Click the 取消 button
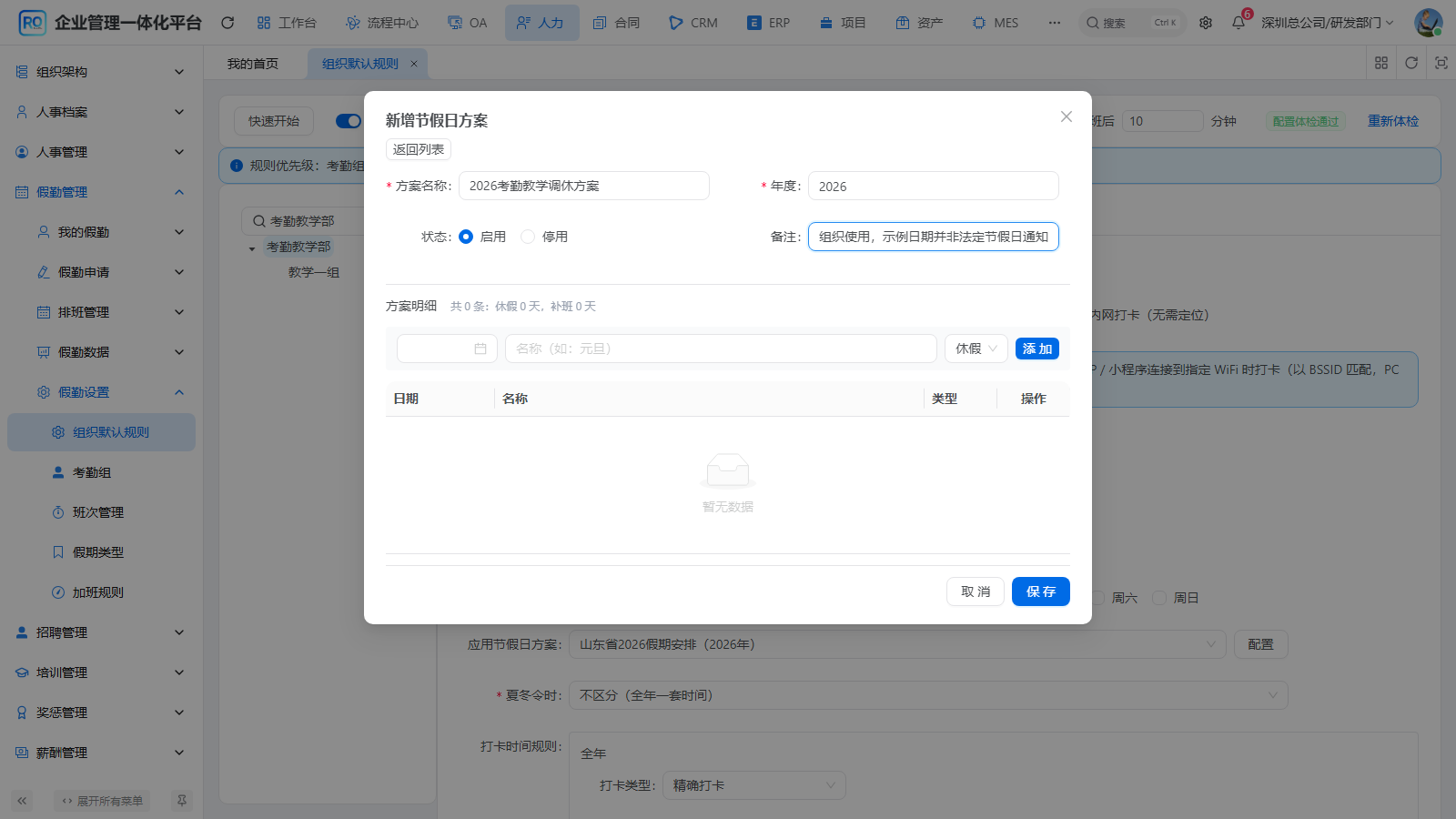 (976, 591)
